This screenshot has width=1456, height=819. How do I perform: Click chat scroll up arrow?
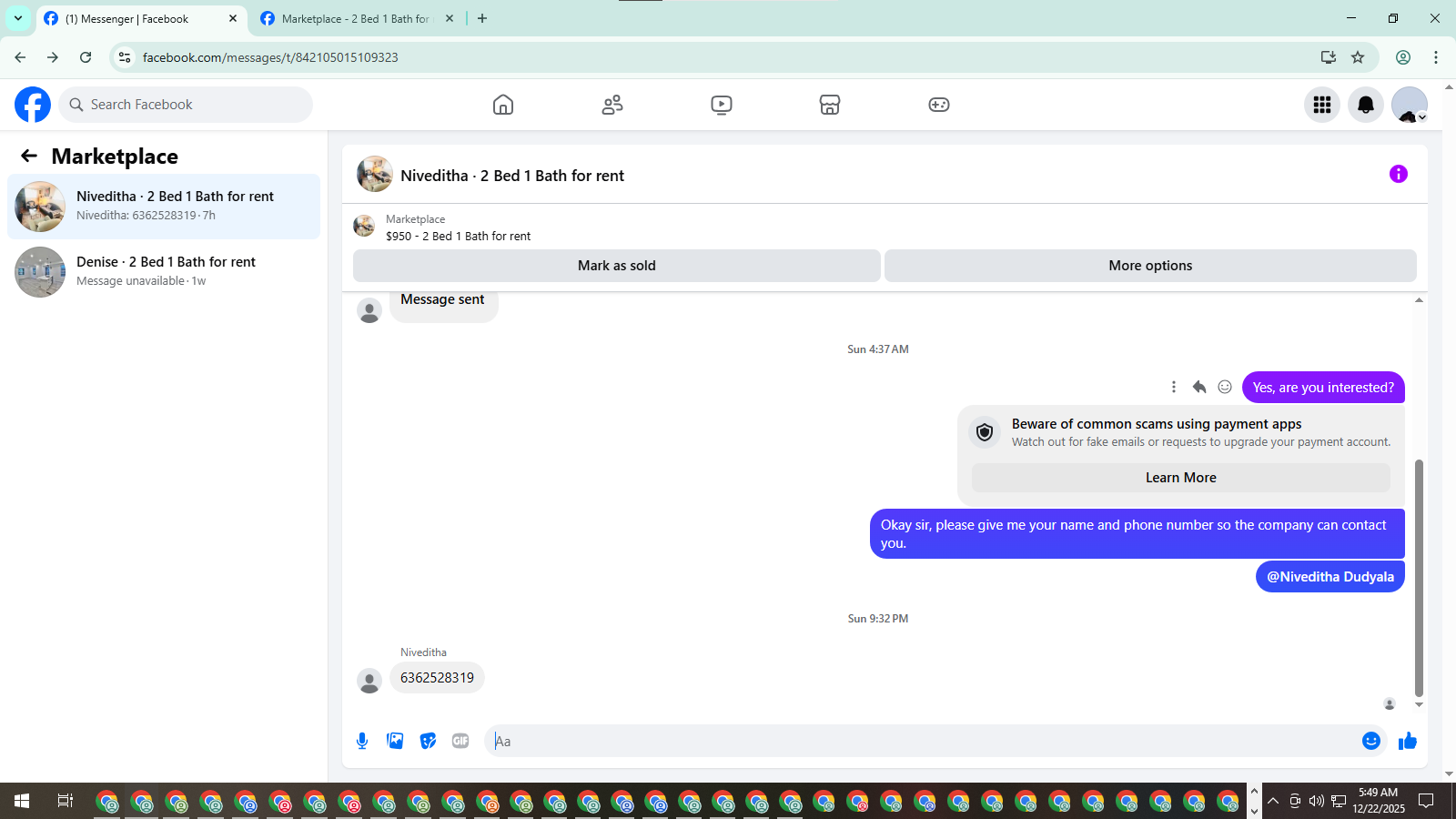(1419, 299)
